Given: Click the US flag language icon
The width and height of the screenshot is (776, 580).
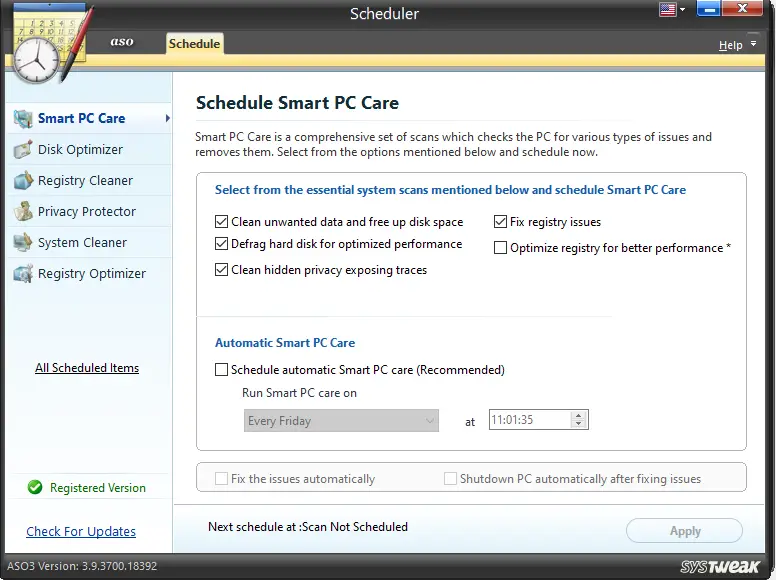Looking at the screenshot, I should click(x=667, y=9).
